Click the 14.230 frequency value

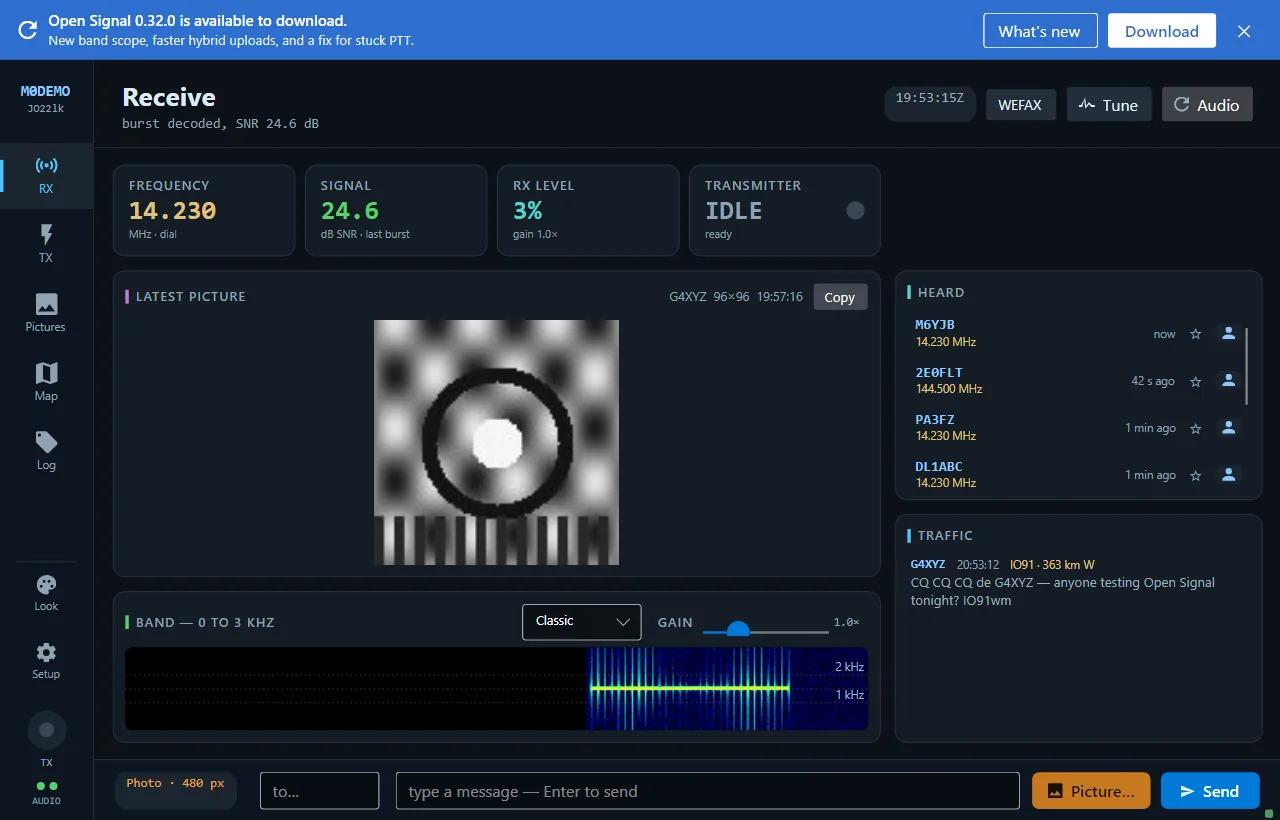[172, 211]
